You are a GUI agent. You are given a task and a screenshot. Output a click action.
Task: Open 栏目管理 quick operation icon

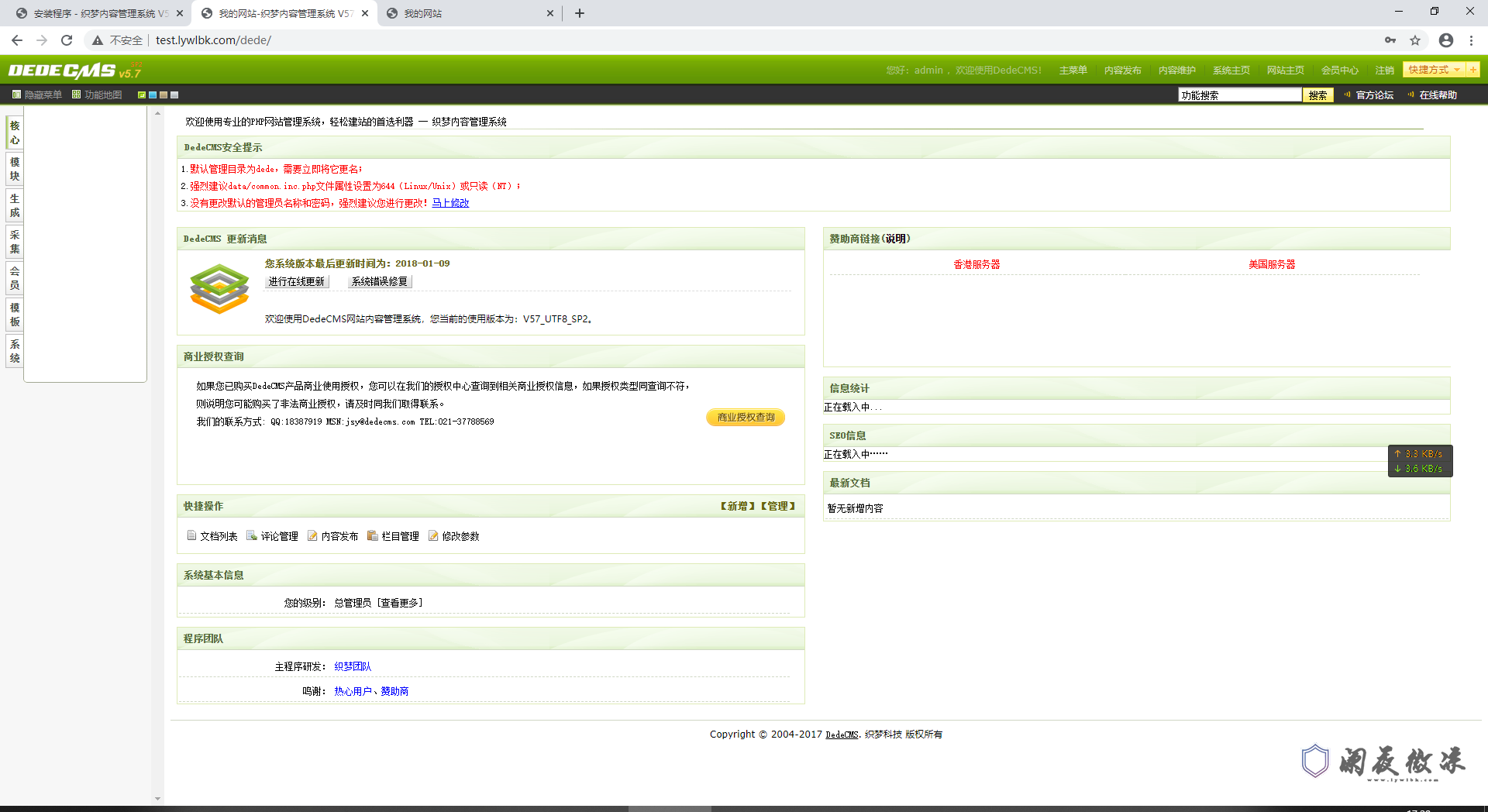tap(373, 535)
